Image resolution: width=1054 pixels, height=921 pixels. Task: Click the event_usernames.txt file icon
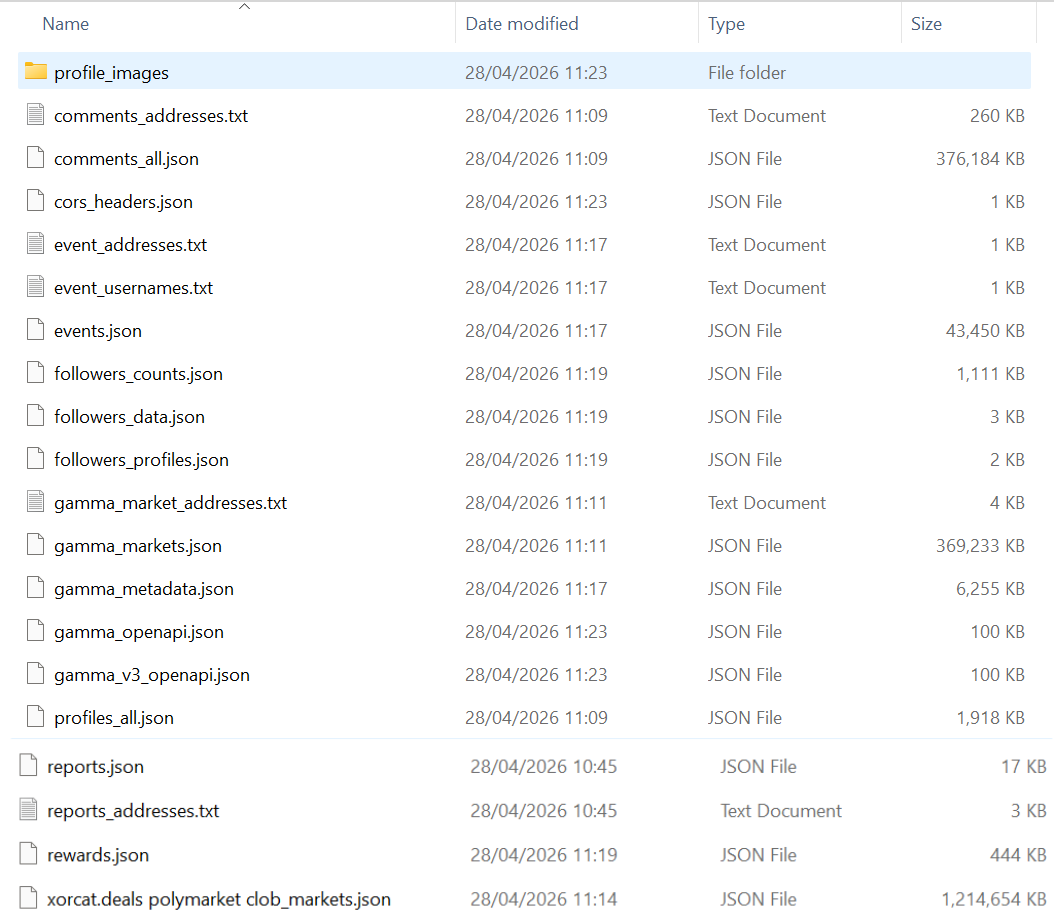(36, 287)
